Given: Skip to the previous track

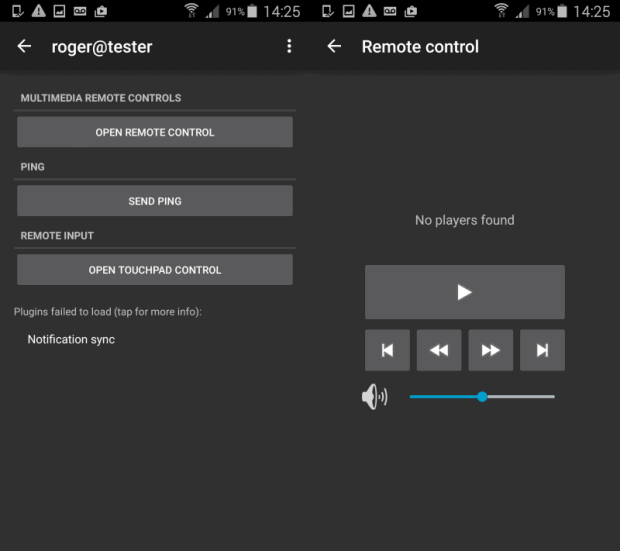Looking at the screenshot, I should [387, 350].
